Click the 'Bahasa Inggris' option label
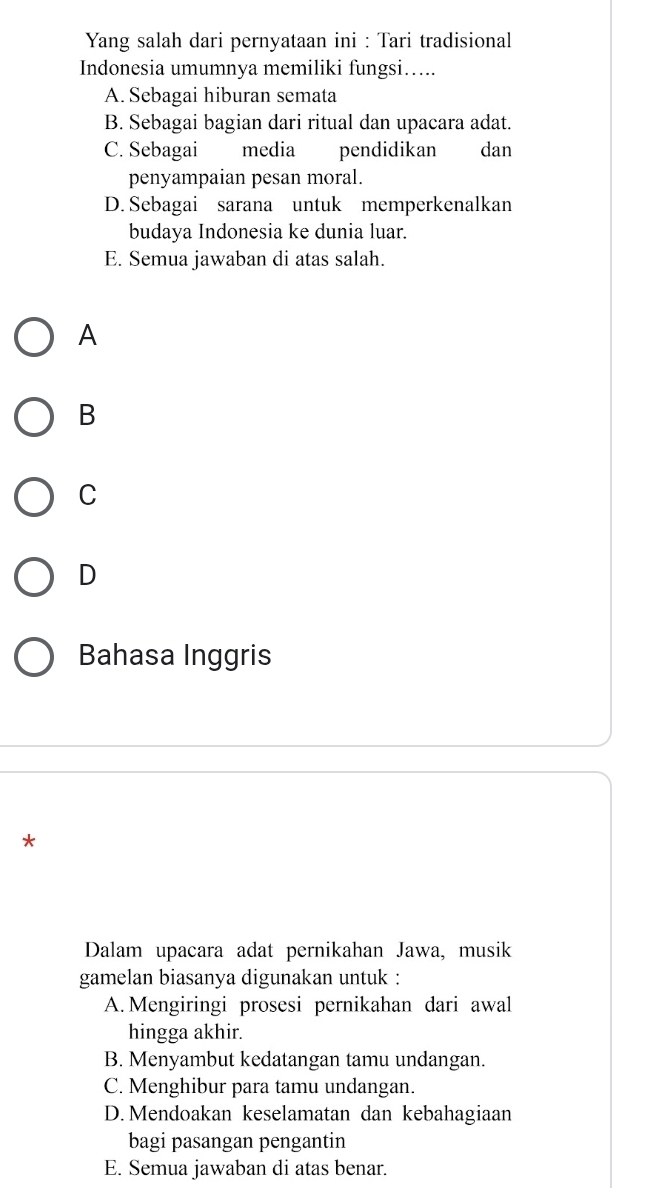This screenshot has height=1188, width=648. point(175,655)
